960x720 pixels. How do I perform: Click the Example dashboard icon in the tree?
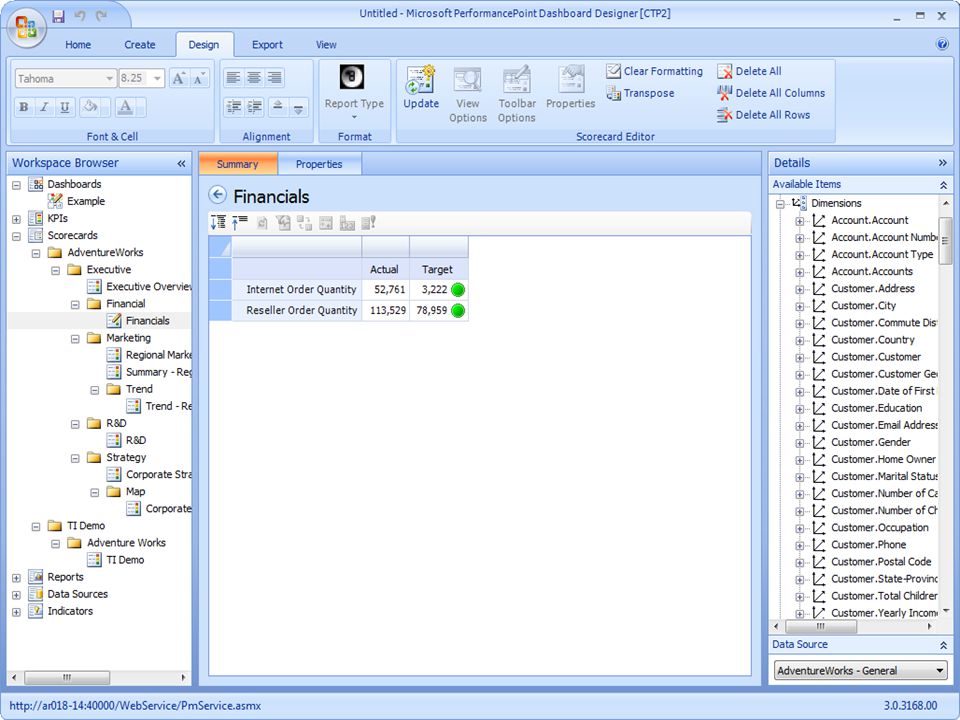pos(55,201)
